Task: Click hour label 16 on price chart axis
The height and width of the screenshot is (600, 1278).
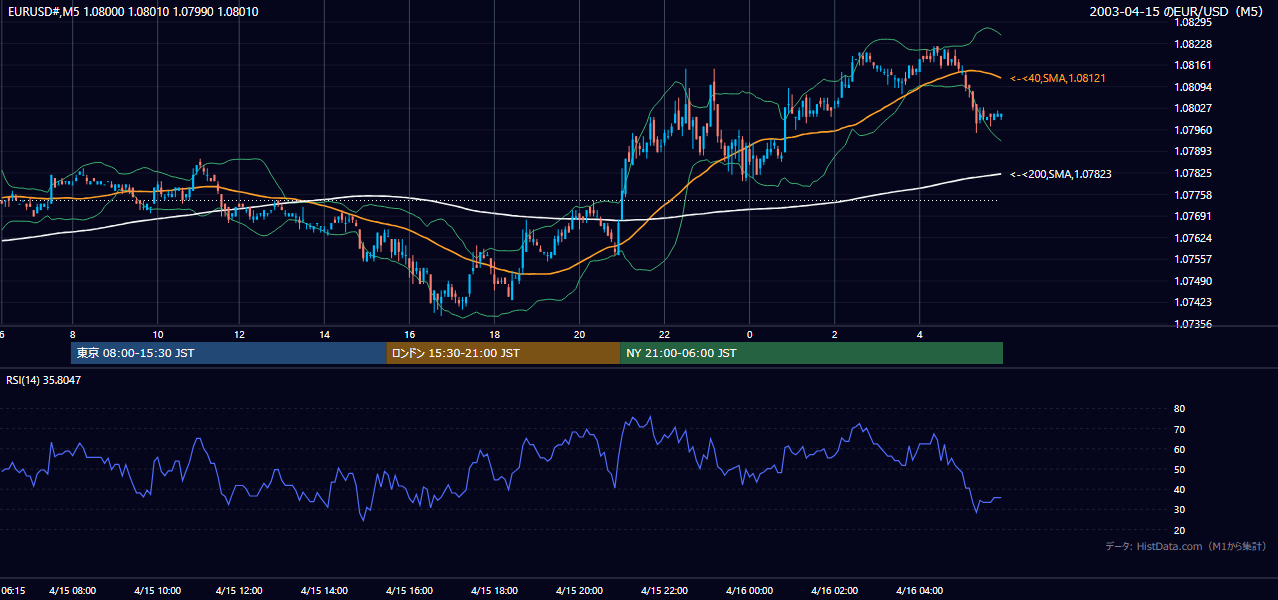Action: tap(410, 333)
